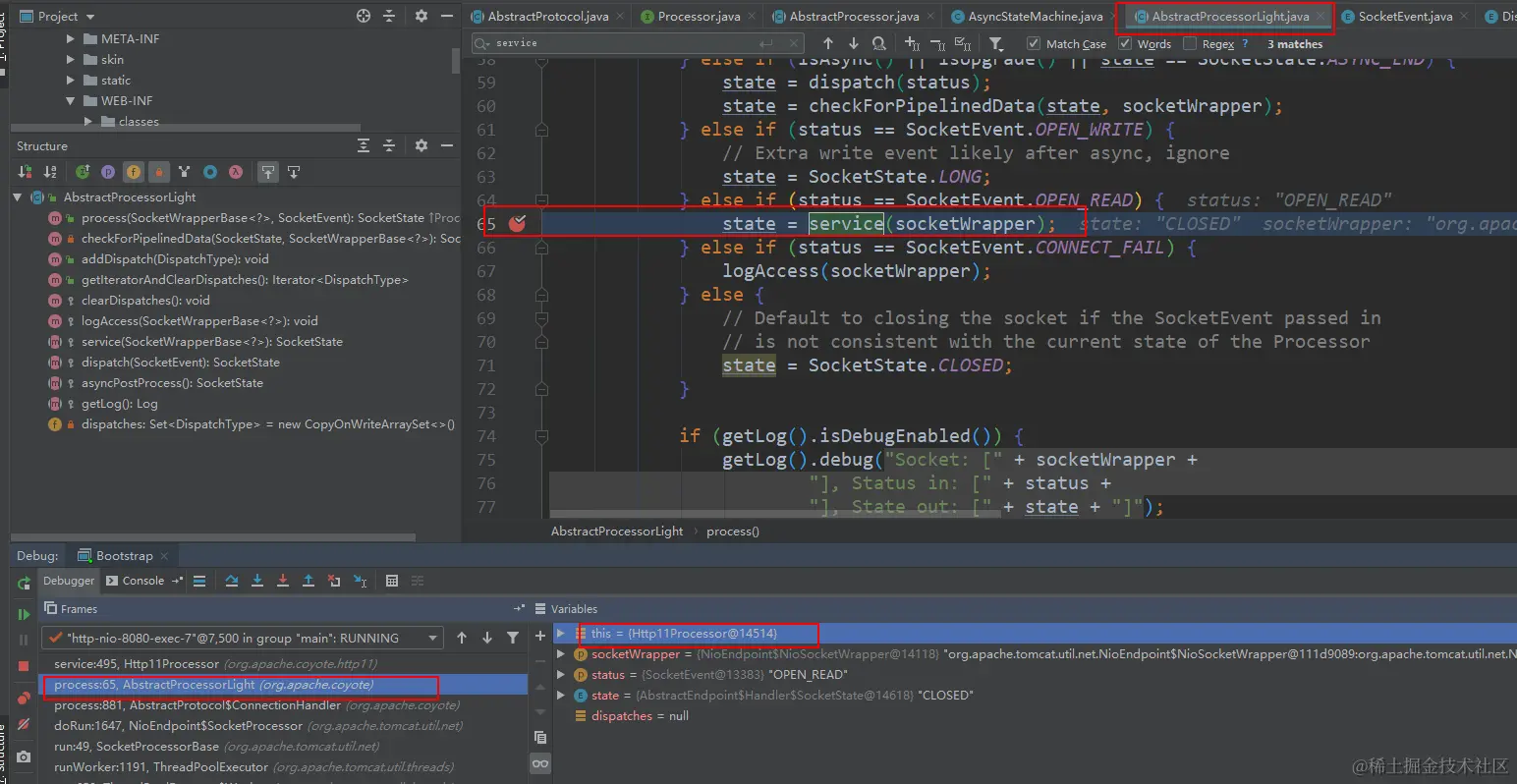Sort Structure members alphabetically
The image size is (1517, 784).
pos(49,172)
